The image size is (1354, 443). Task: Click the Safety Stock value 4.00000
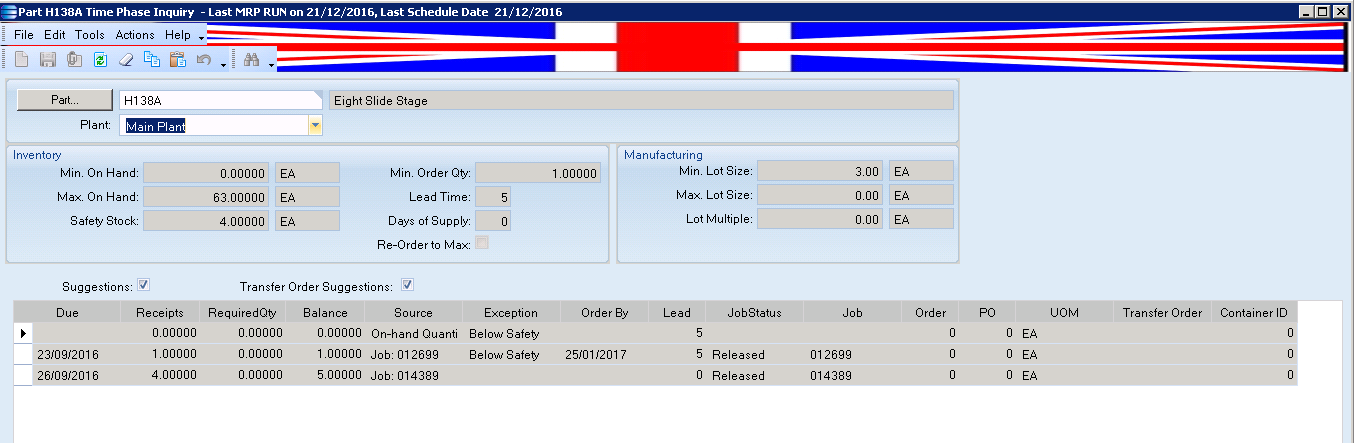pyautogui.click(x=207, y=221)
